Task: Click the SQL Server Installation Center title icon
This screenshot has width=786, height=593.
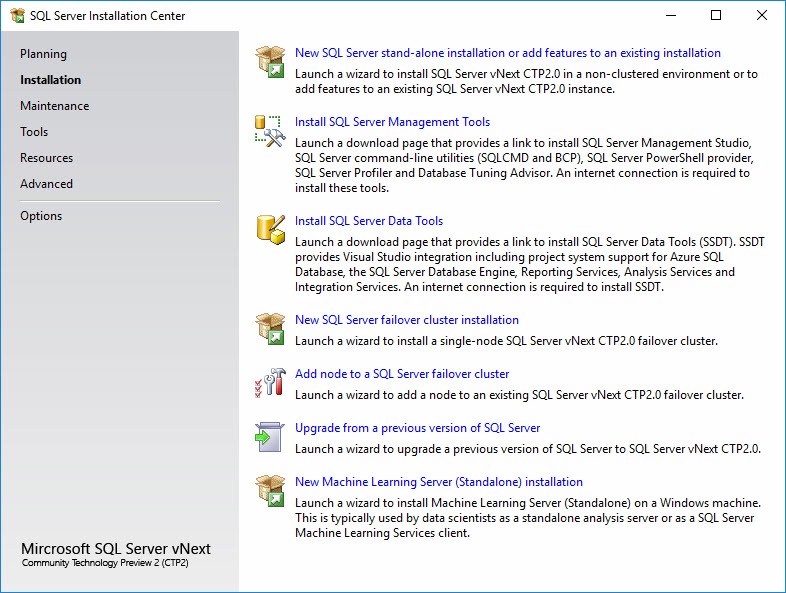Action: [x=18, y=16]
